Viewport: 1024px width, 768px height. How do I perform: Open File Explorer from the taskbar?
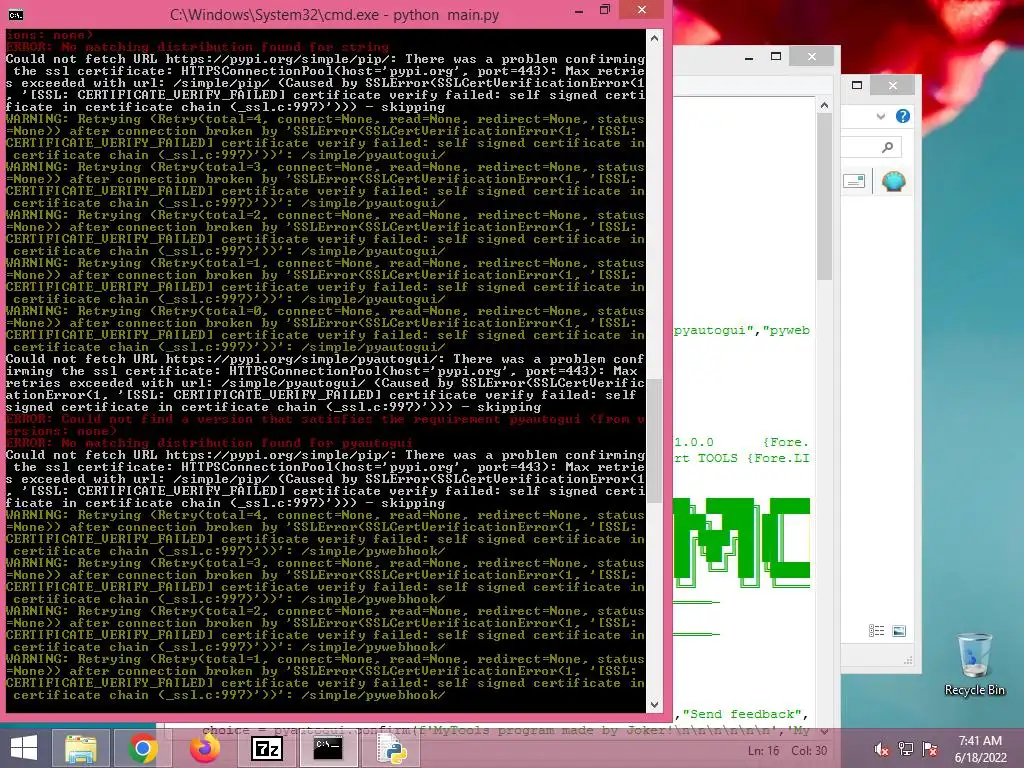[80, 748]
